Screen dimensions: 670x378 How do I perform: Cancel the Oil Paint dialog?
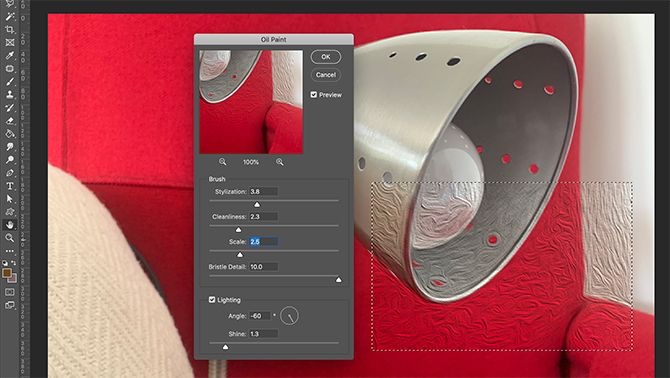326,75
